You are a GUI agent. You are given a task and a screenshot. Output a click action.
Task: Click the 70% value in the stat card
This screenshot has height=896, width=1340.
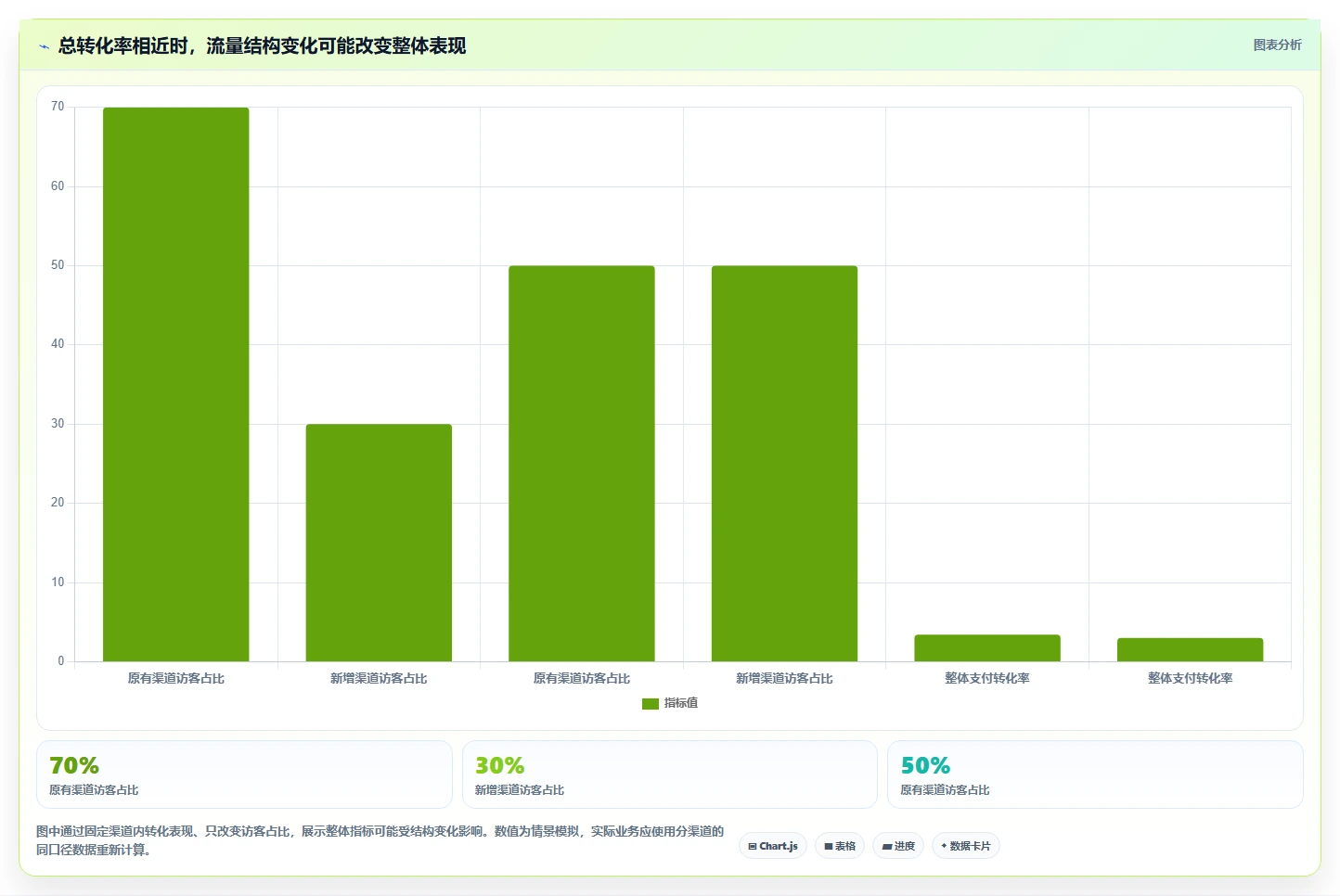74,765
